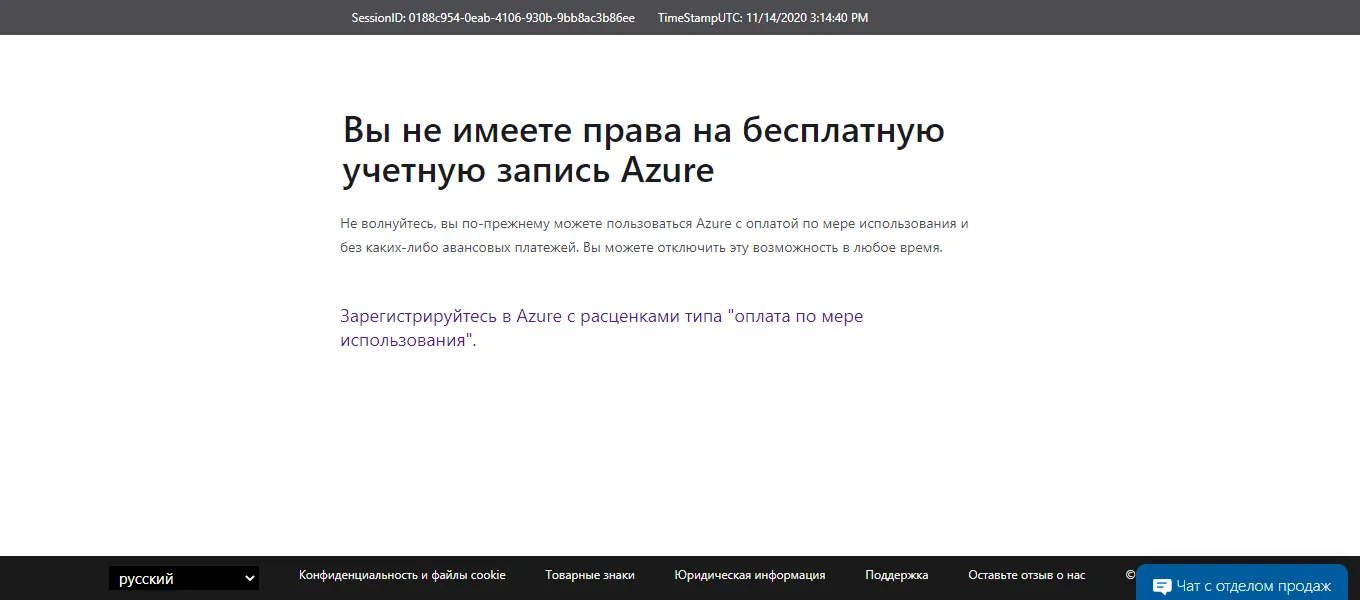Screen dimensions: 1364x600
Task: Open the Товарные знаки footer link
Action: [x=590, y=575]
